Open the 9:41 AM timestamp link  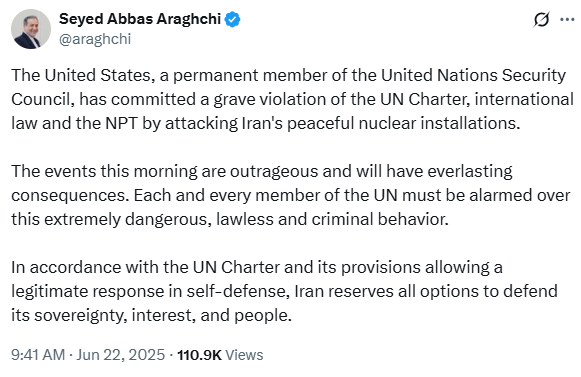point(38,355)
